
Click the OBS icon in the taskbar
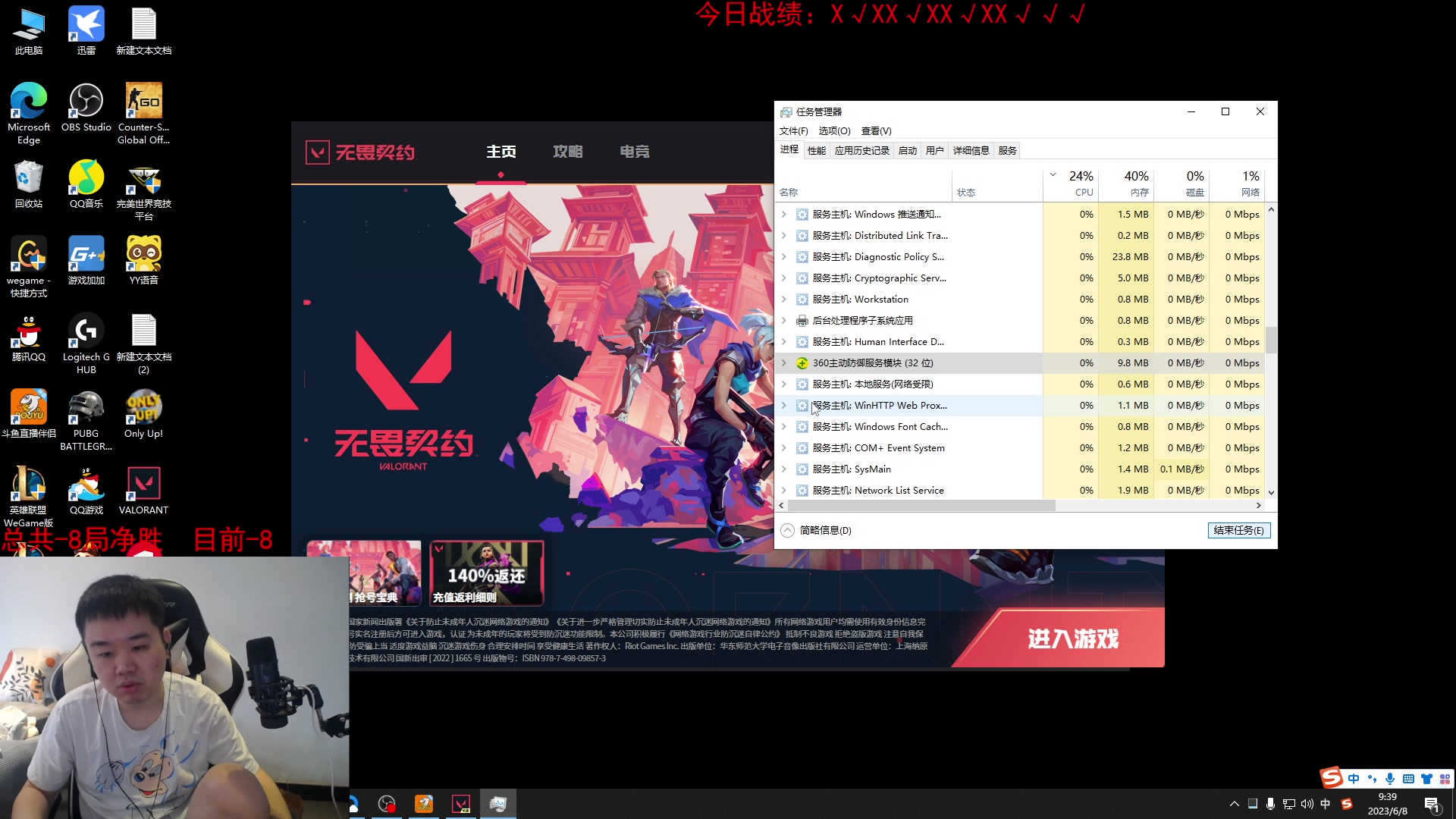tap(387, 804)
